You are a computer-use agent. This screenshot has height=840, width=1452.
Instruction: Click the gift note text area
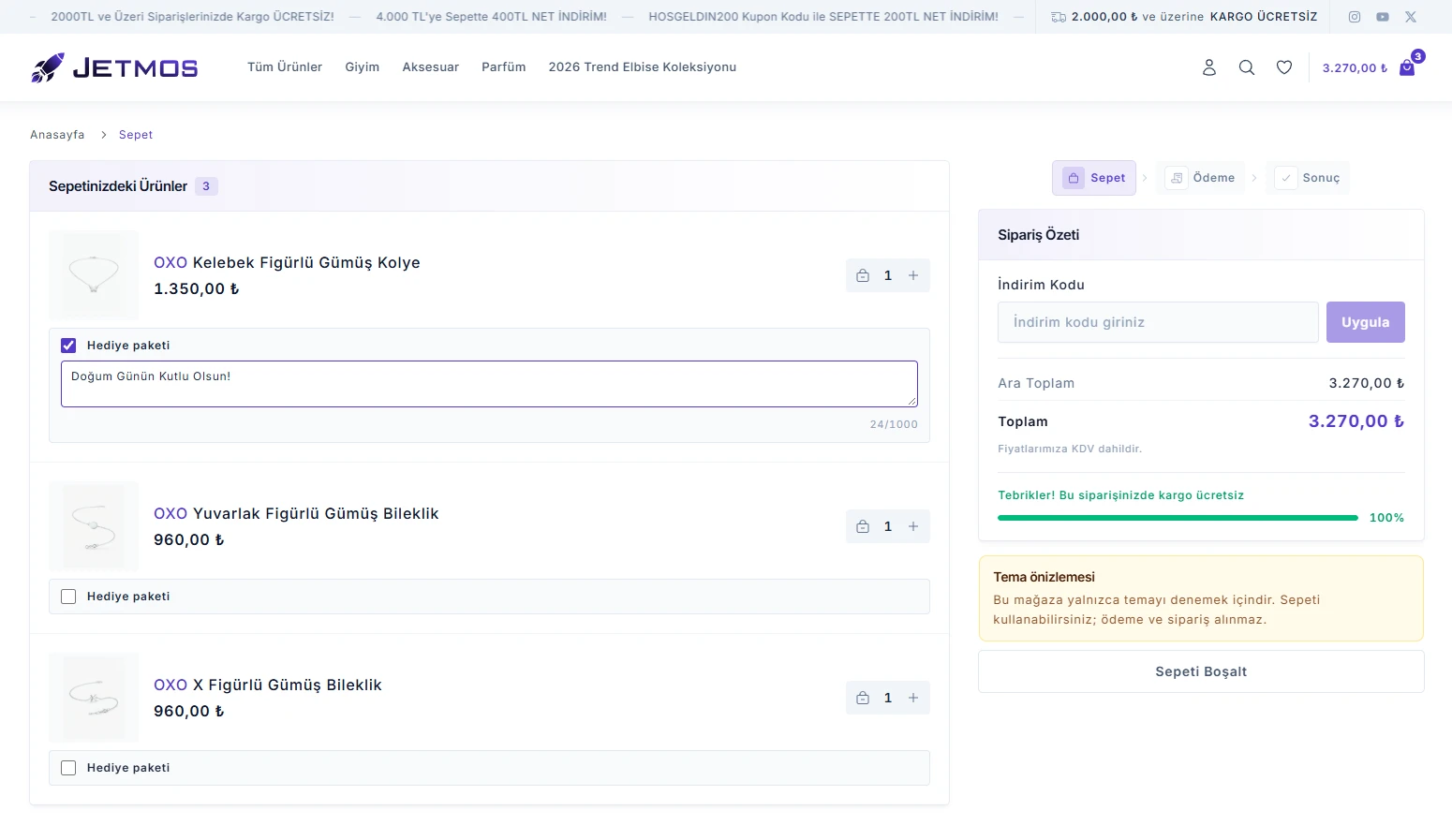489,384
